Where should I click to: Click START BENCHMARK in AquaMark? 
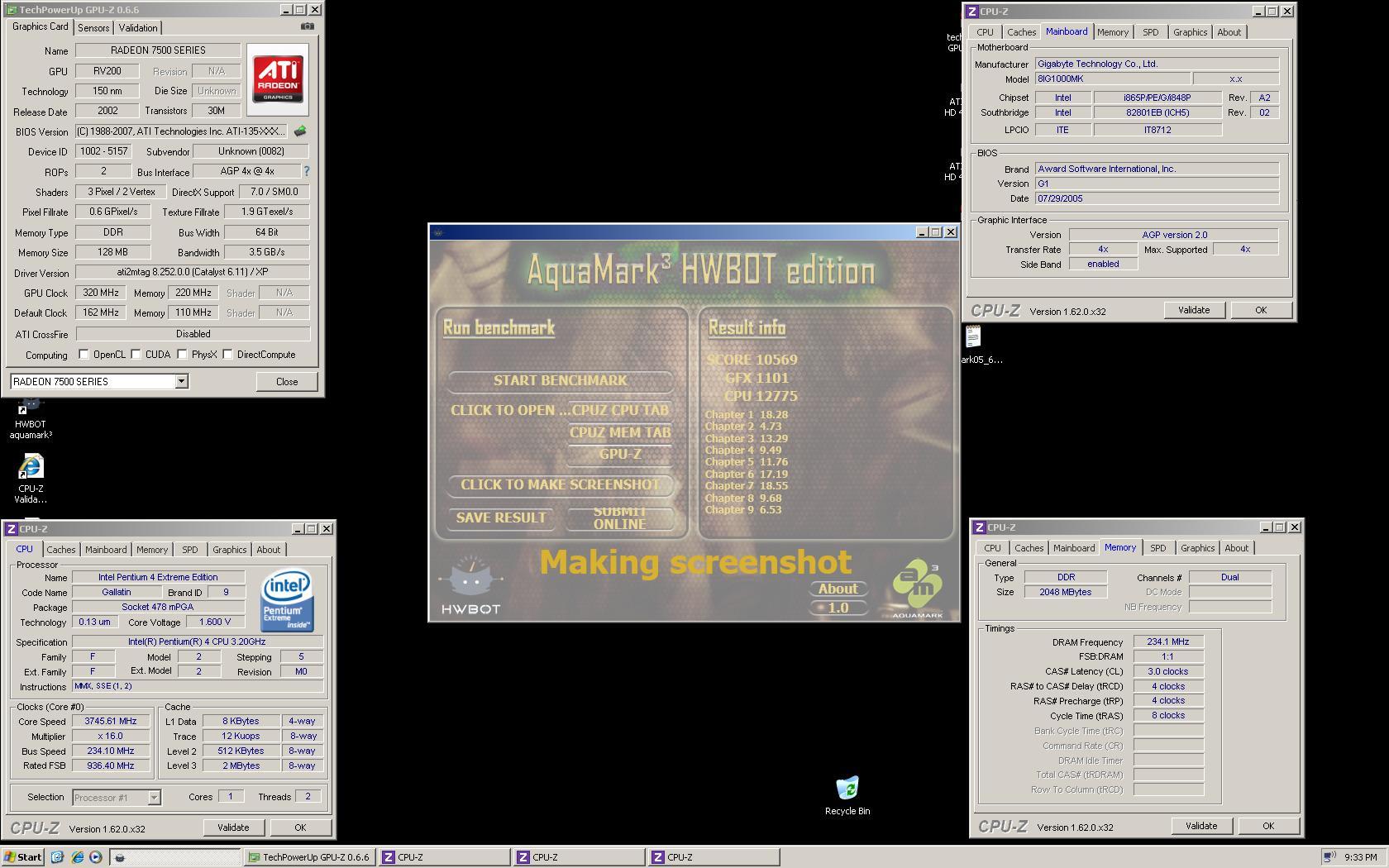coord(560,381)
